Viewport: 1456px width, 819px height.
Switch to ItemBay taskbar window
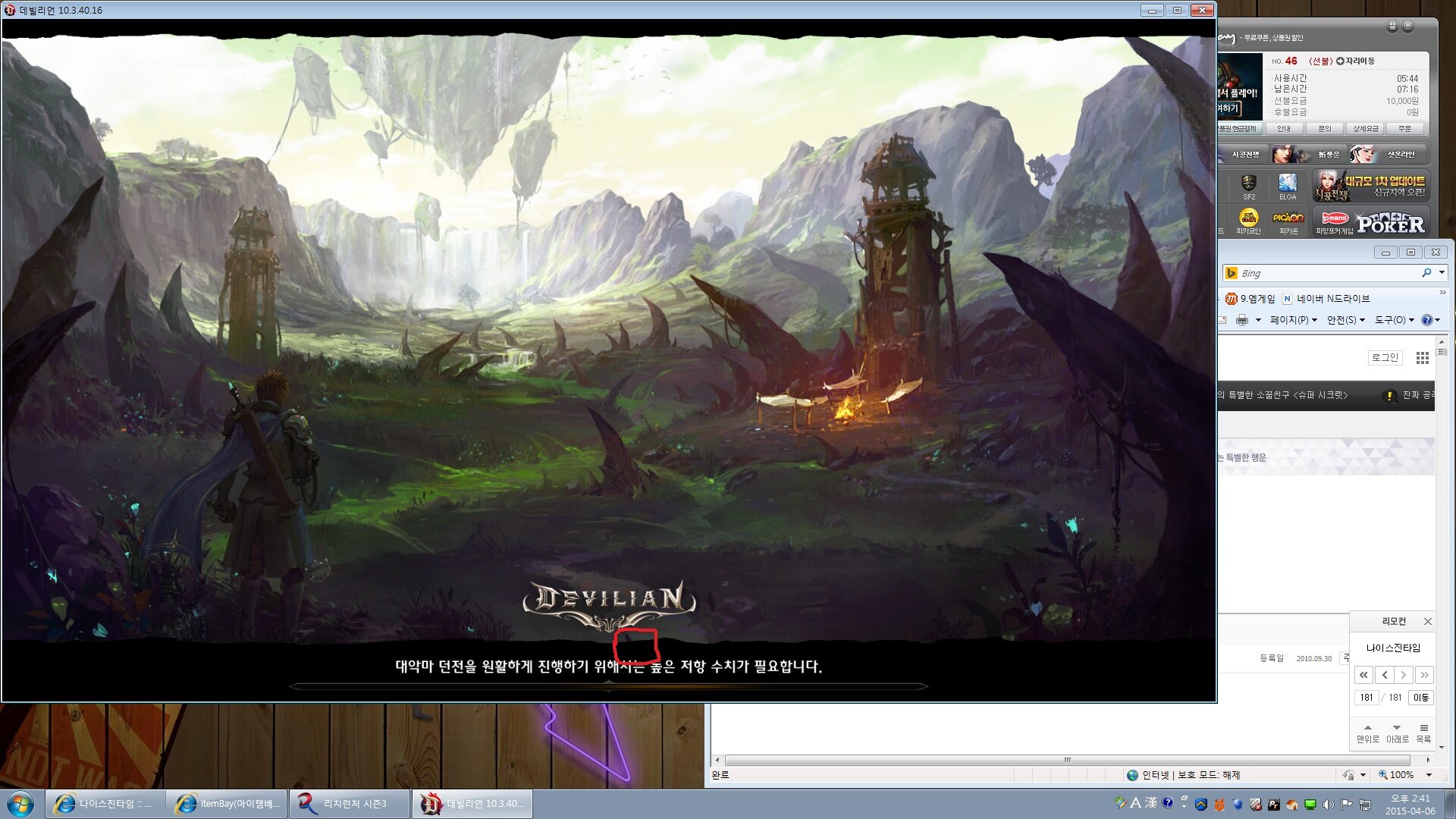(227, 804)
